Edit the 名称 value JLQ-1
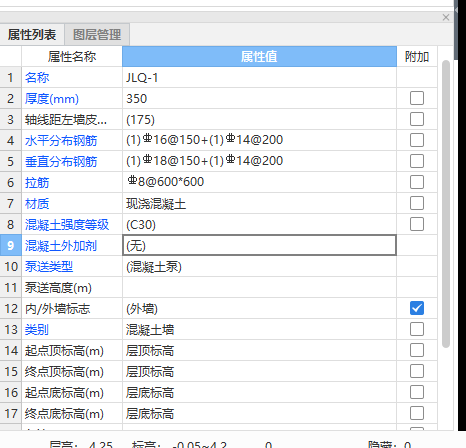The width and height of the screenshot is (466, 448). point(259,77)
